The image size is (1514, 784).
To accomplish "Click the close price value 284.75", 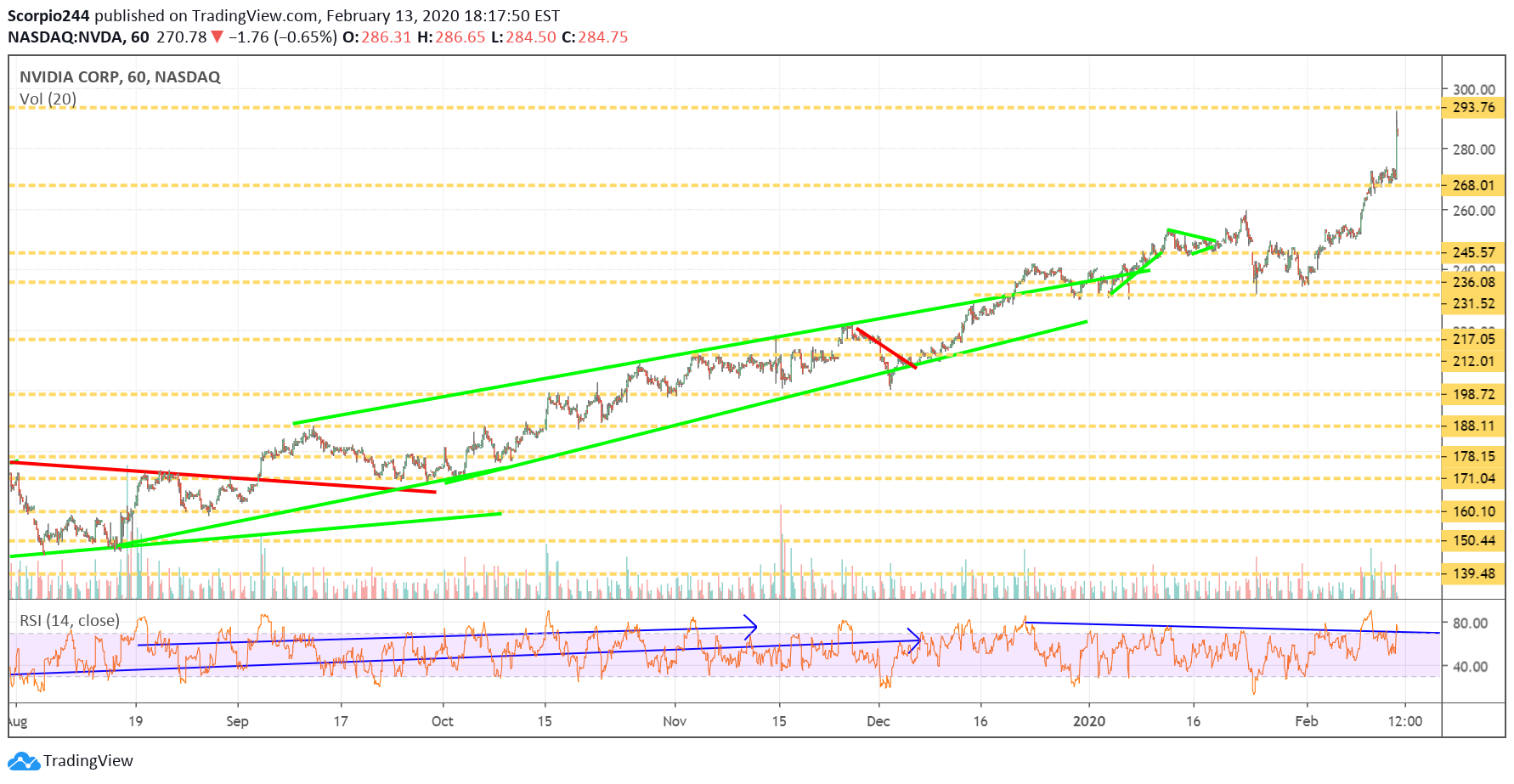I will (x=603, y=37).
